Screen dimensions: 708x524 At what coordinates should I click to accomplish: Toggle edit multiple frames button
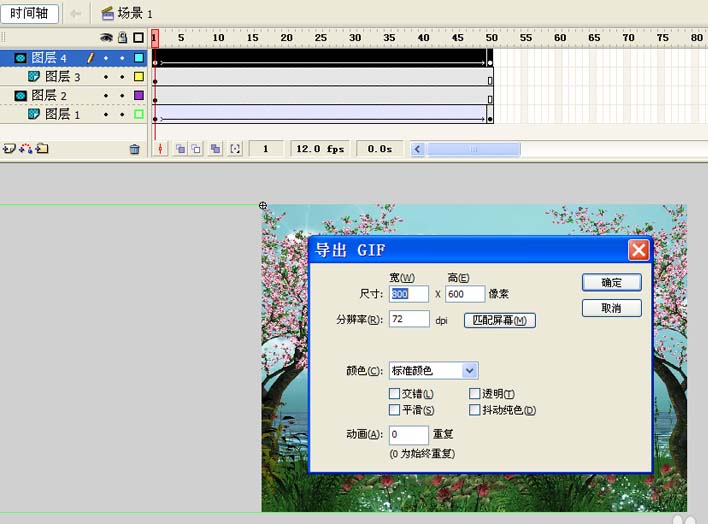215,149
